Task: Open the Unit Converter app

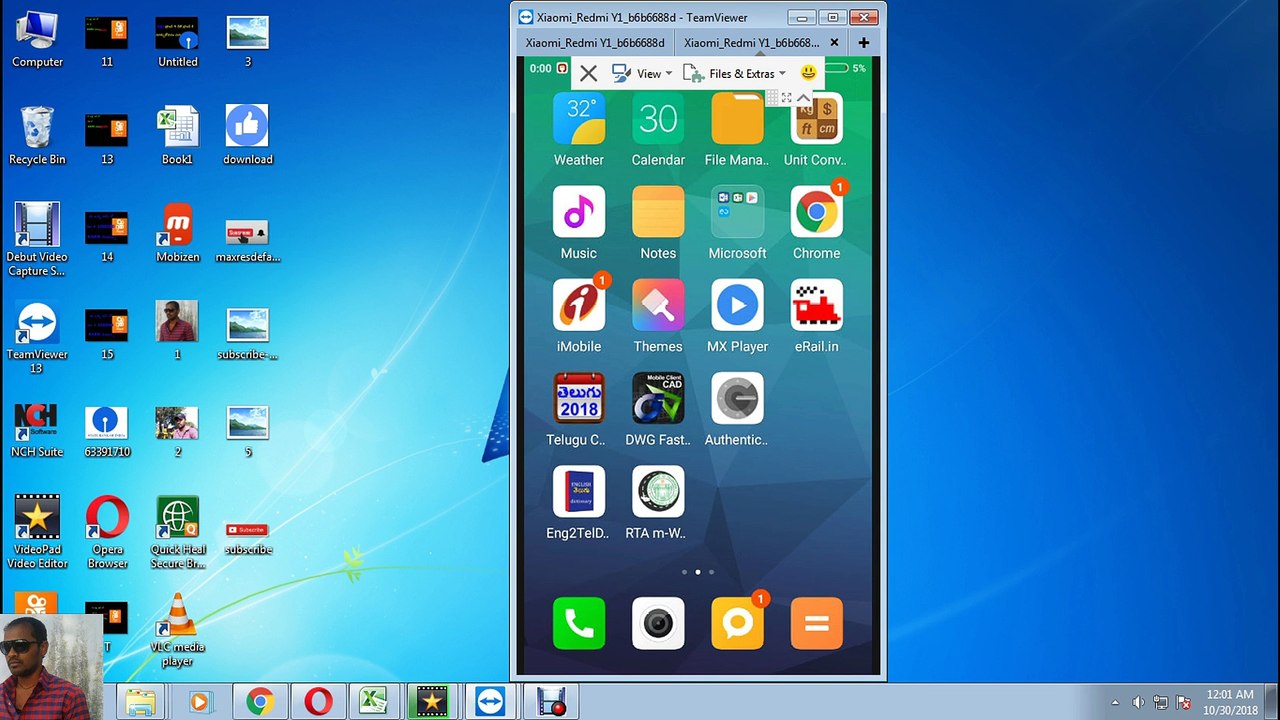Action: [816, 120]
